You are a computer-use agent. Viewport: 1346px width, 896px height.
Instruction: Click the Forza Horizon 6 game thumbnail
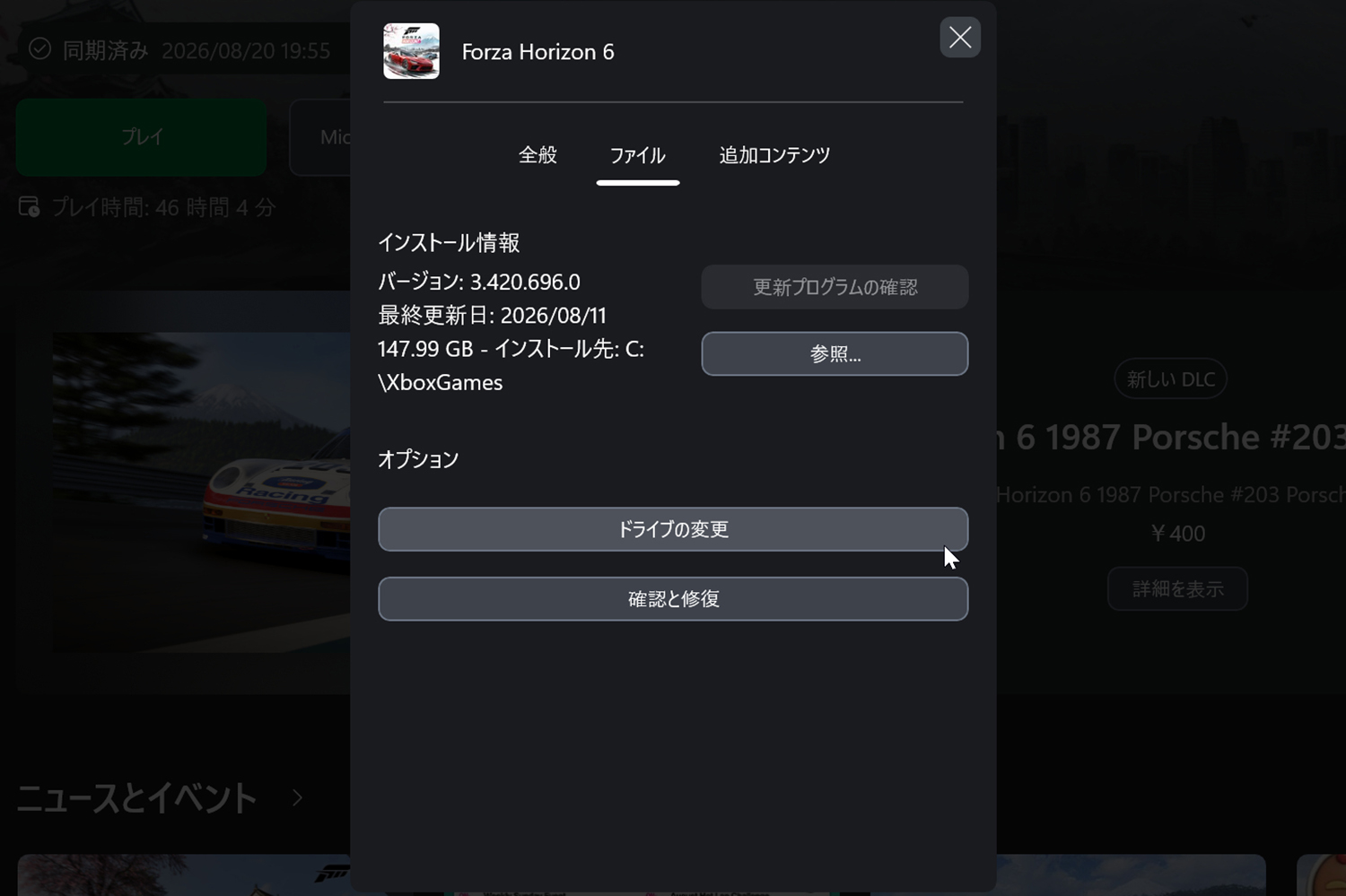pos(411,51)
